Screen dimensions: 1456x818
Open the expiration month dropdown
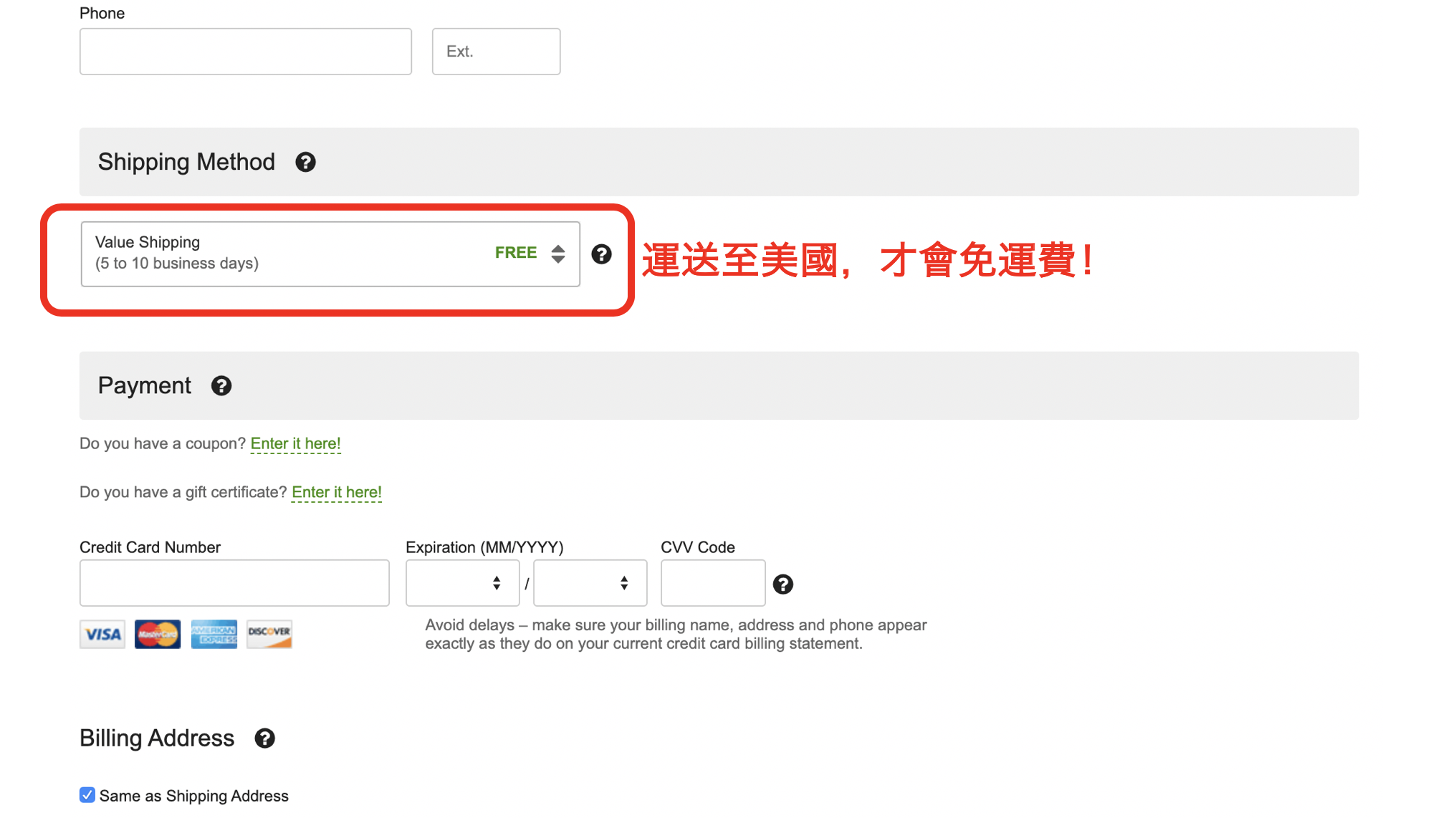tap(462, 583)
